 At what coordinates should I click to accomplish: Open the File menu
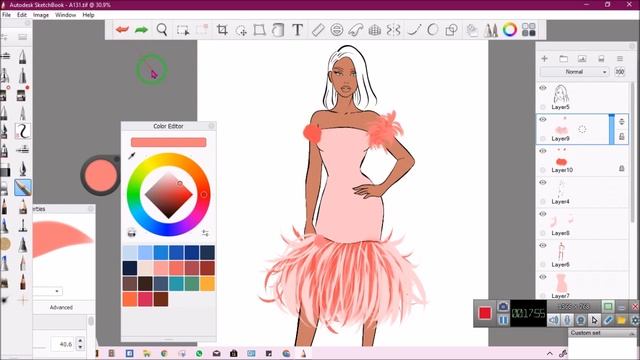(x=7, y=15)
